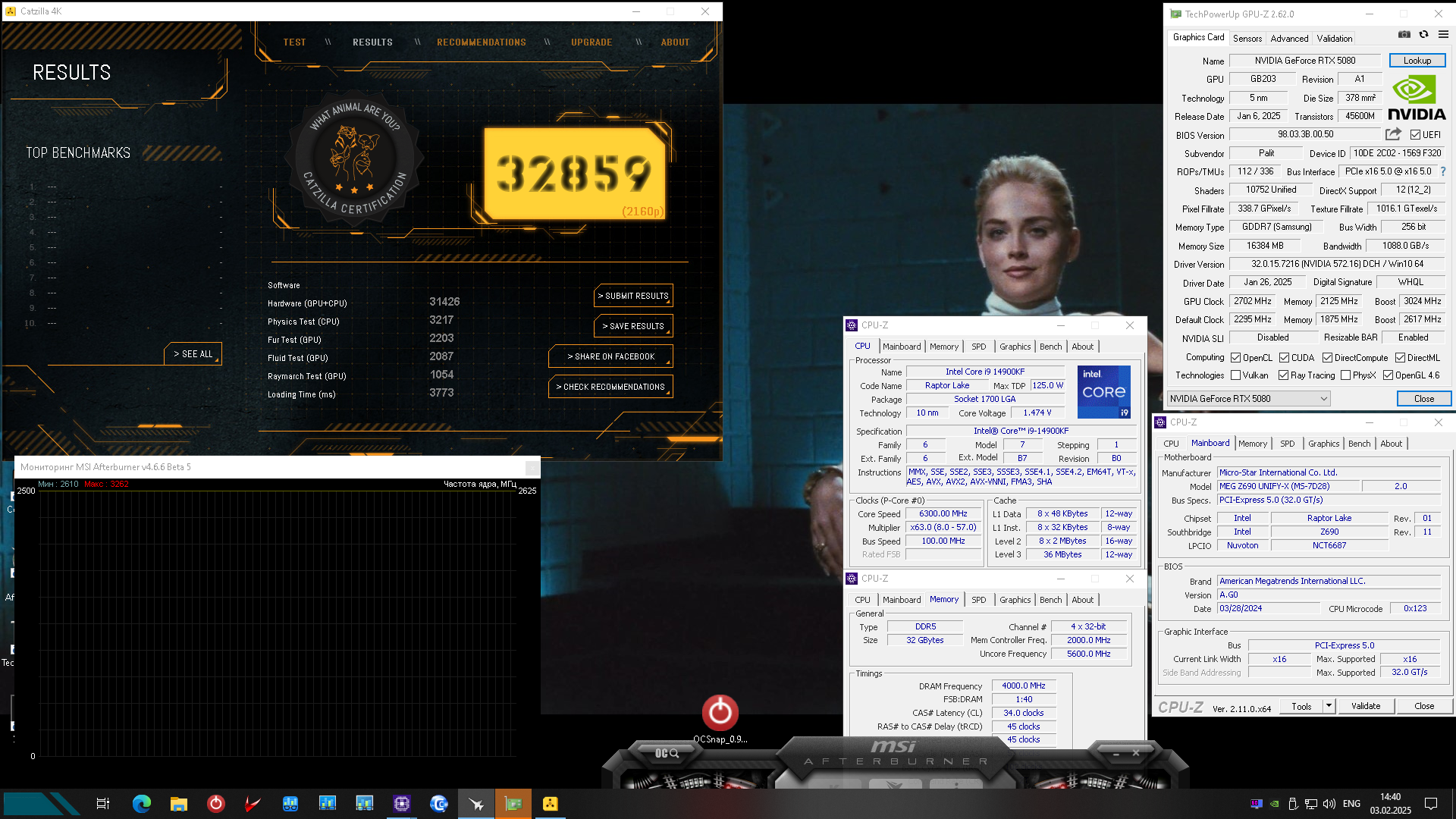The image size is (1456, 819).
Task: Click the purple CPU-Z taskbar icon
Action: 402,803
